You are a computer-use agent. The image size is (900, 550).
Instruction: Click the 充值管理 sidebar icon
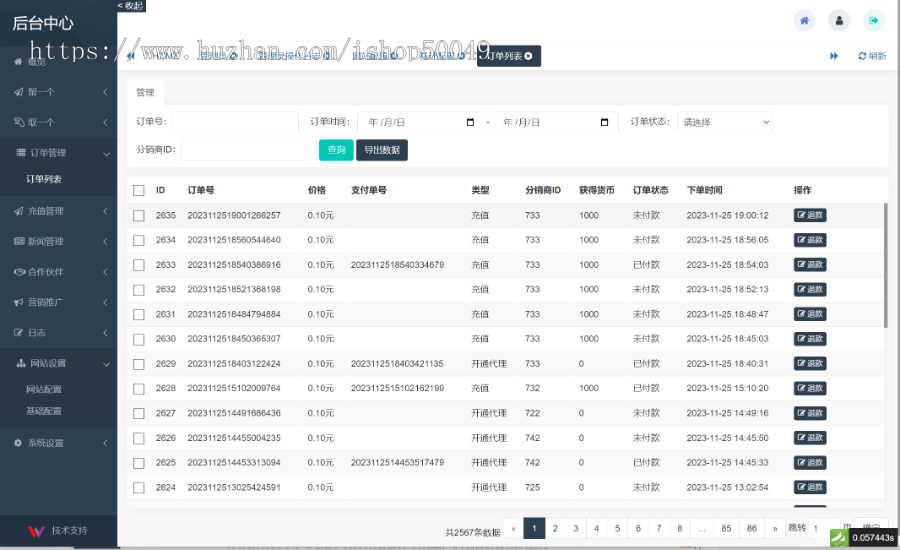(x=18, y=211)
